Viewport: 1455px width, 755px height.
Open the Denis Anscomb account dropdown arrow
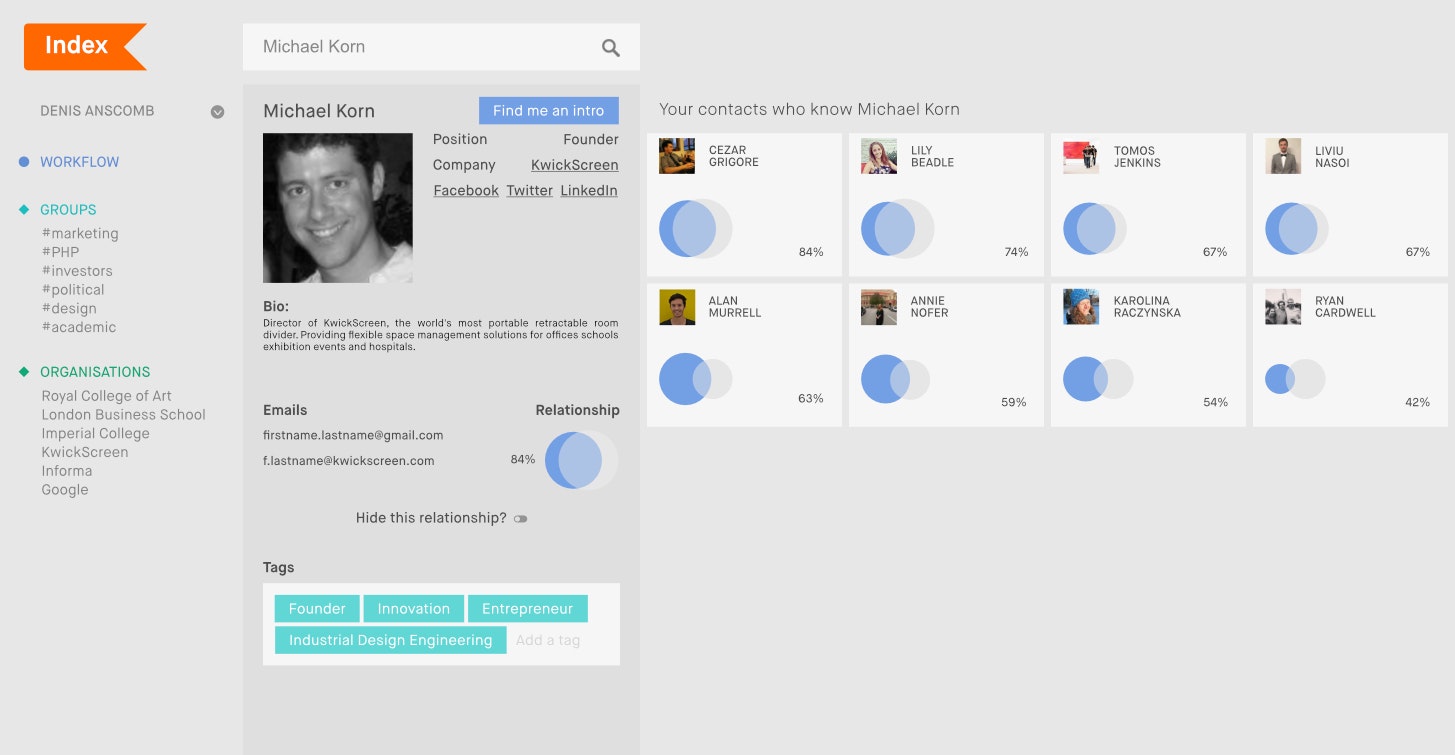coord(217,112)
